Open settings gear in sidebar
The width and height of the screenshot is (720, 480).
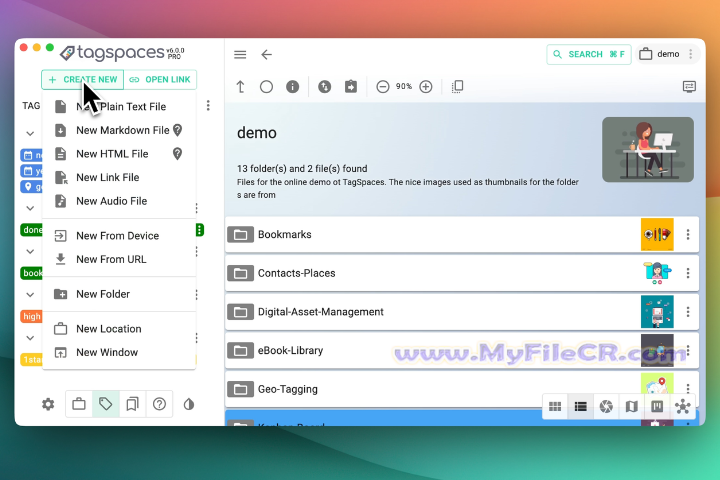point(48,404)
